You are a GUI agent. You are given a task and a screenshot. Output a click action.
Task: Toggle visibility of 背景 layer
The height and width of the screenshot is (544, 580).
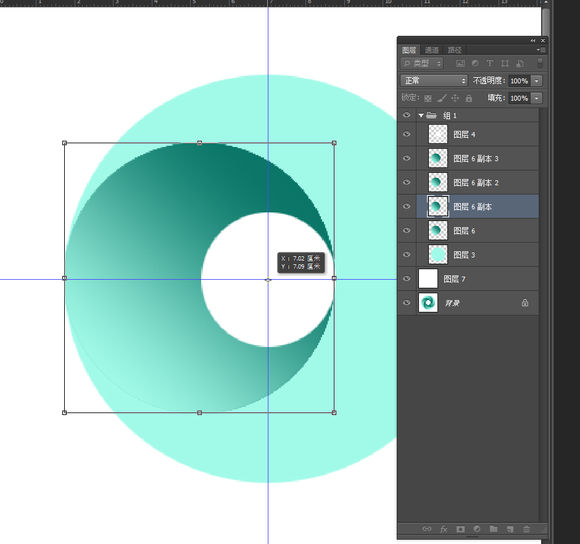(407, 303)
